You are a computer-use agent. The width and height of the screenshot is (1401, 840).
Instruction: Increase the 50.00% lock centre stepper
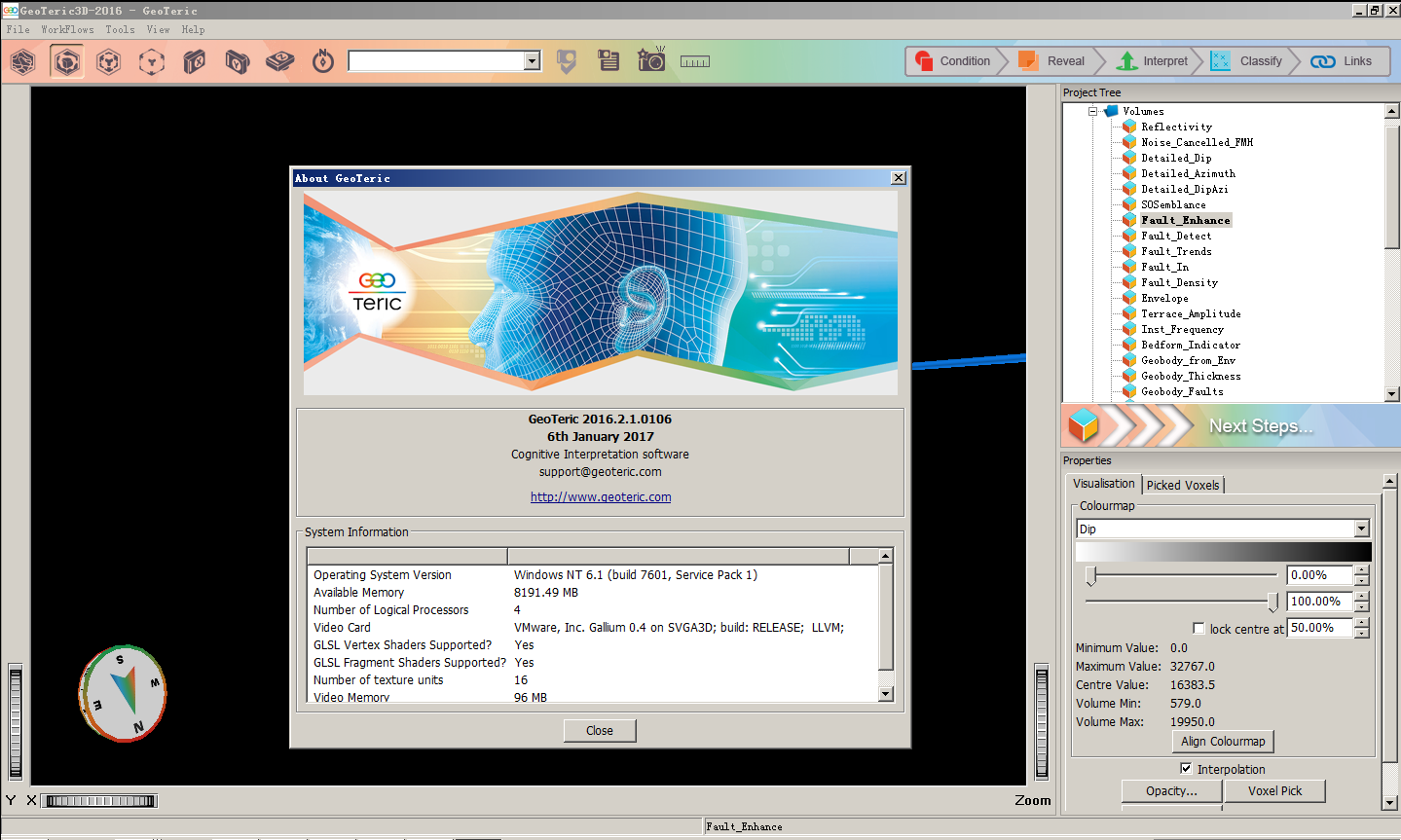tap(1362, 623)
